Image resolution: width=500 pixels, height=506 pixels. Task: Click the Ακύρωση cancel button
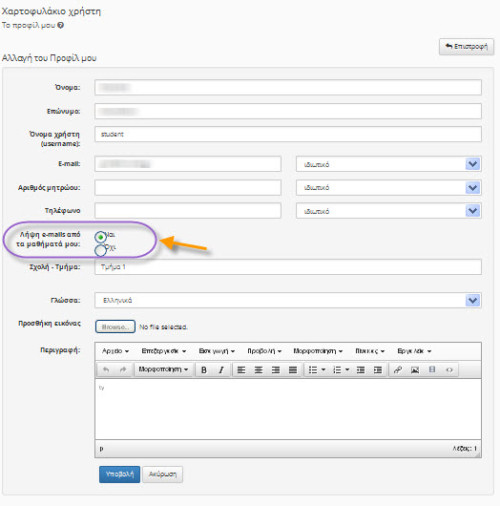(x=162, y=474)
